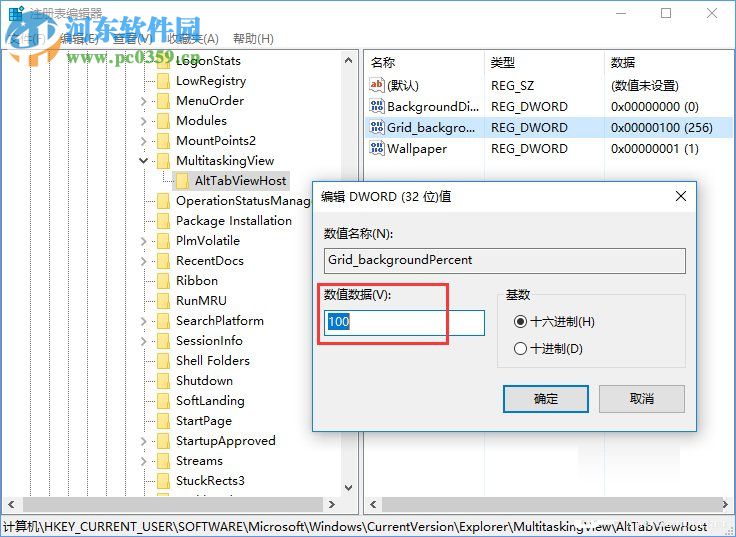Screen dimensions: 736x537
Task: Click the PlmVolatile folder icon
Action: (163, 241)
